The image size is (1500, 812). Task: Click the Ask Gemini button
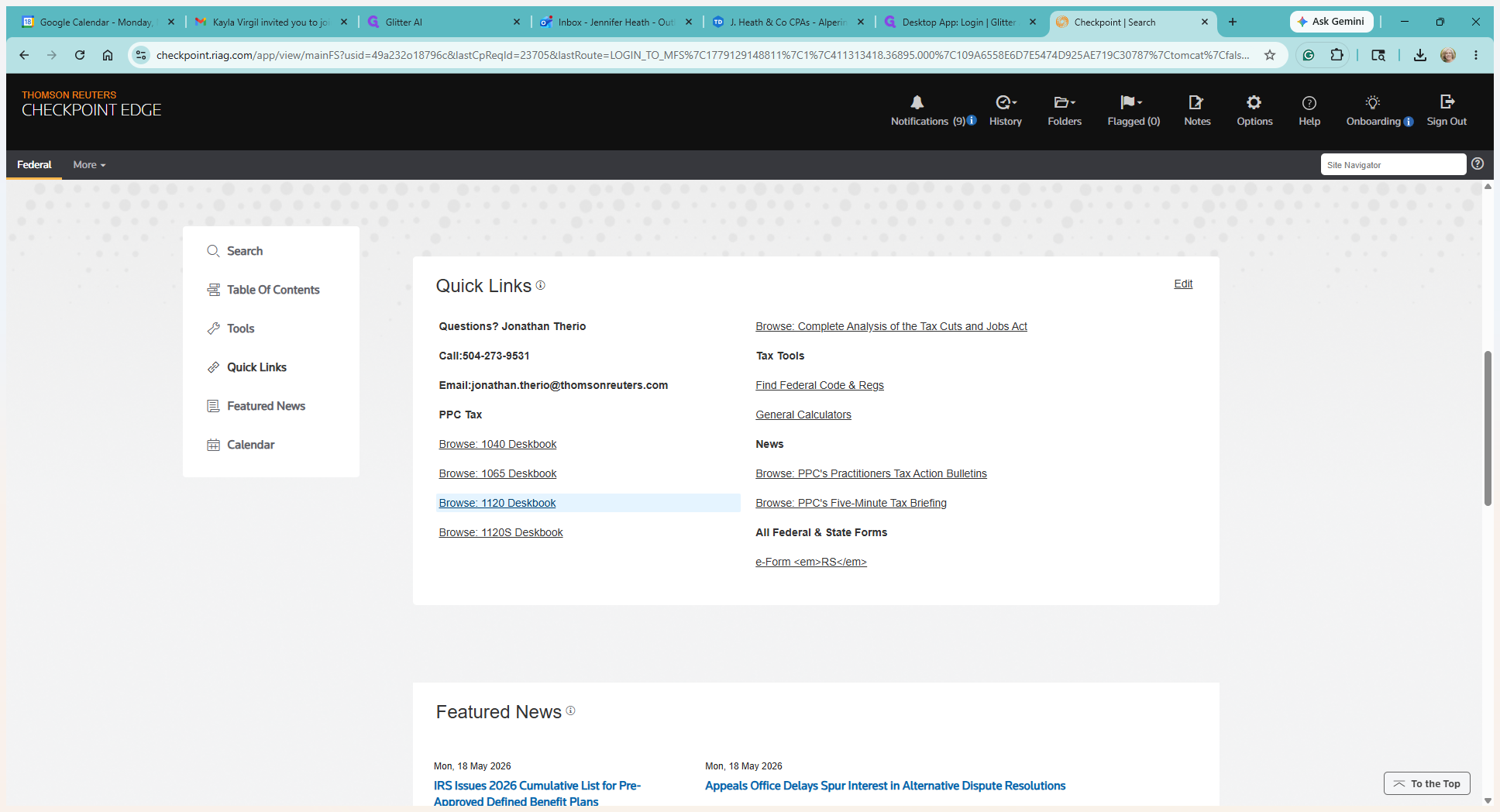pos(1331,22)
